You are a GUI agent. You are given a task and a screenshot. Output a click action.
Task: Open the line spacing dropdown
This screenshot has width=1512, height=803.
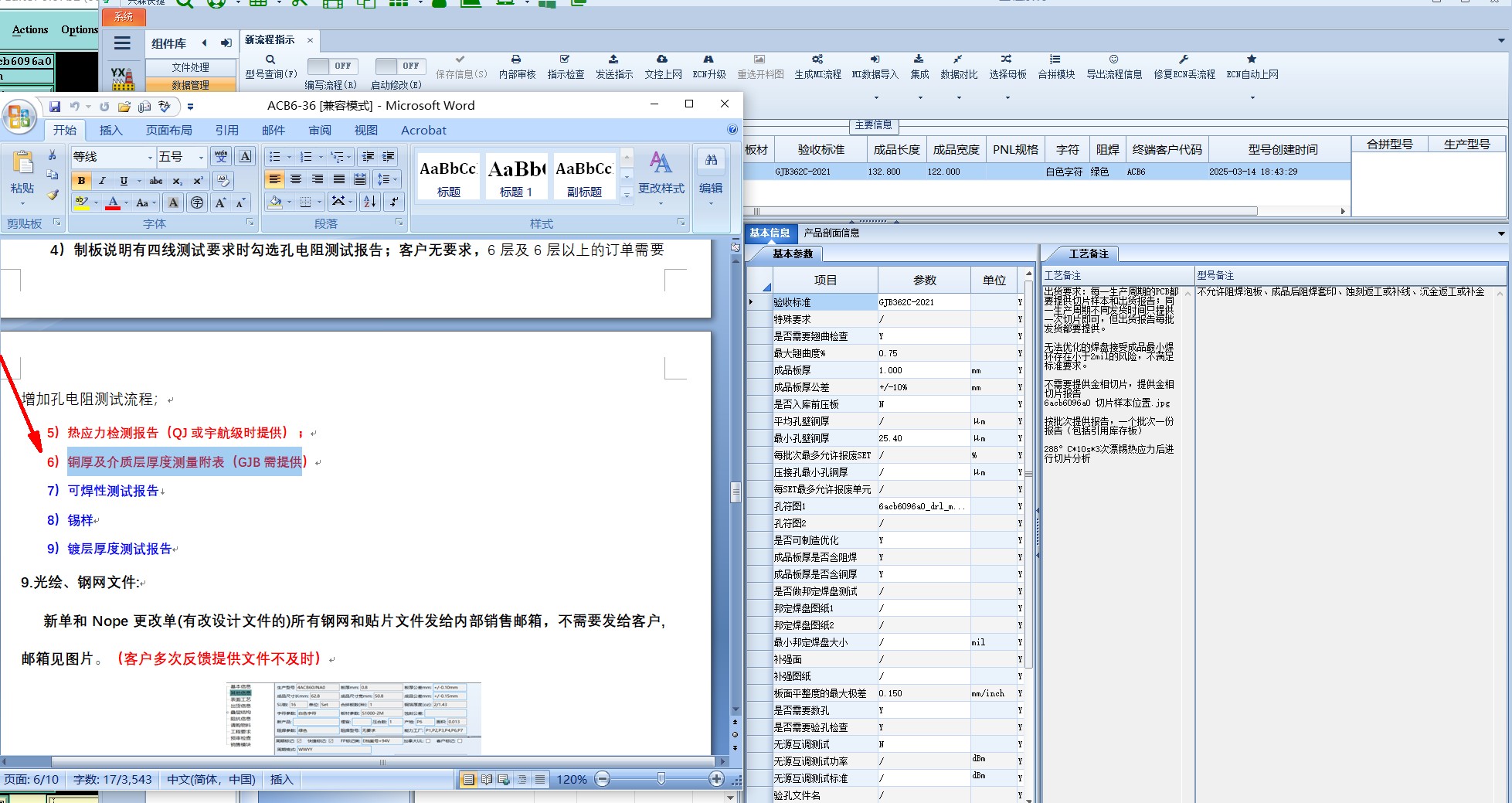click(386, 179)
